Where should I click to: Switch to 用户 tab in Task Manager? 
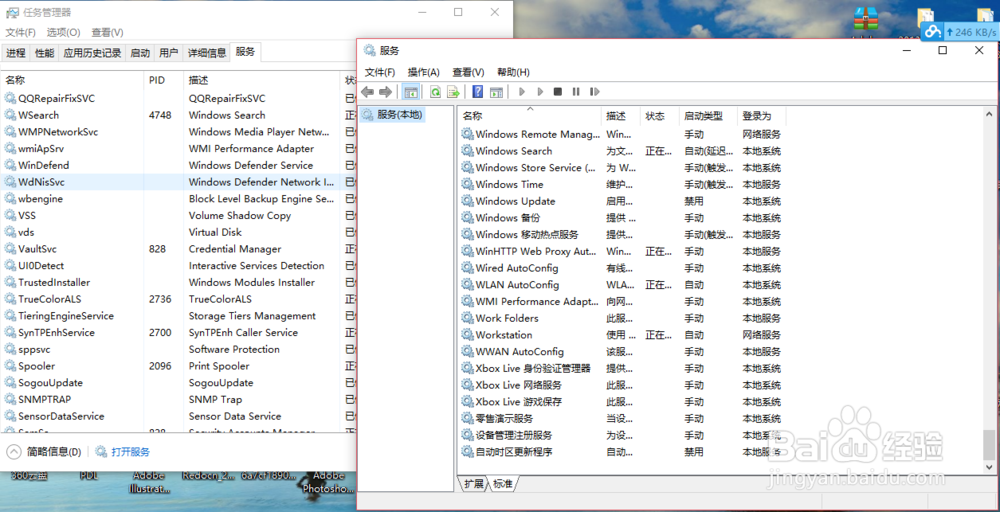tap(169, 53)
